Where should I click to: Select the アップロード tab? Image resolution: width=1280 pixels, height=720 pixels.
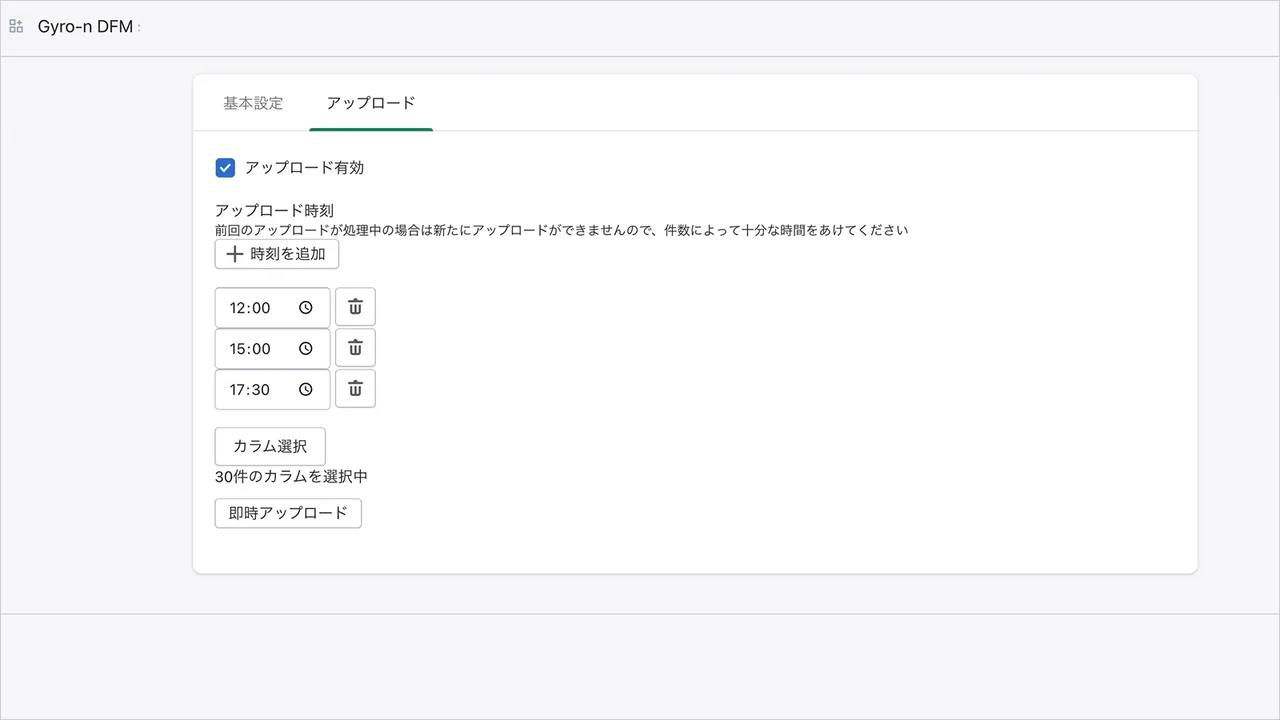(371, 103)
